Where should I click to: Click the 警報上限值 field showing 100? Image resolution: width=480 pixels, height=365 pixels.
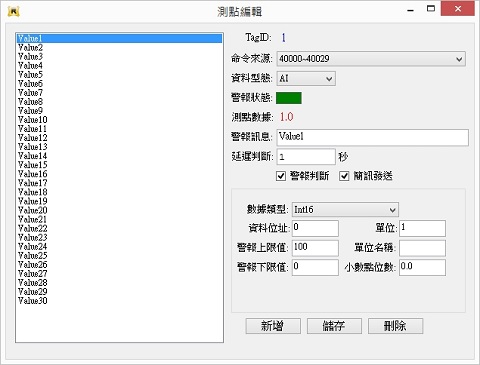(x=315, y=248)
